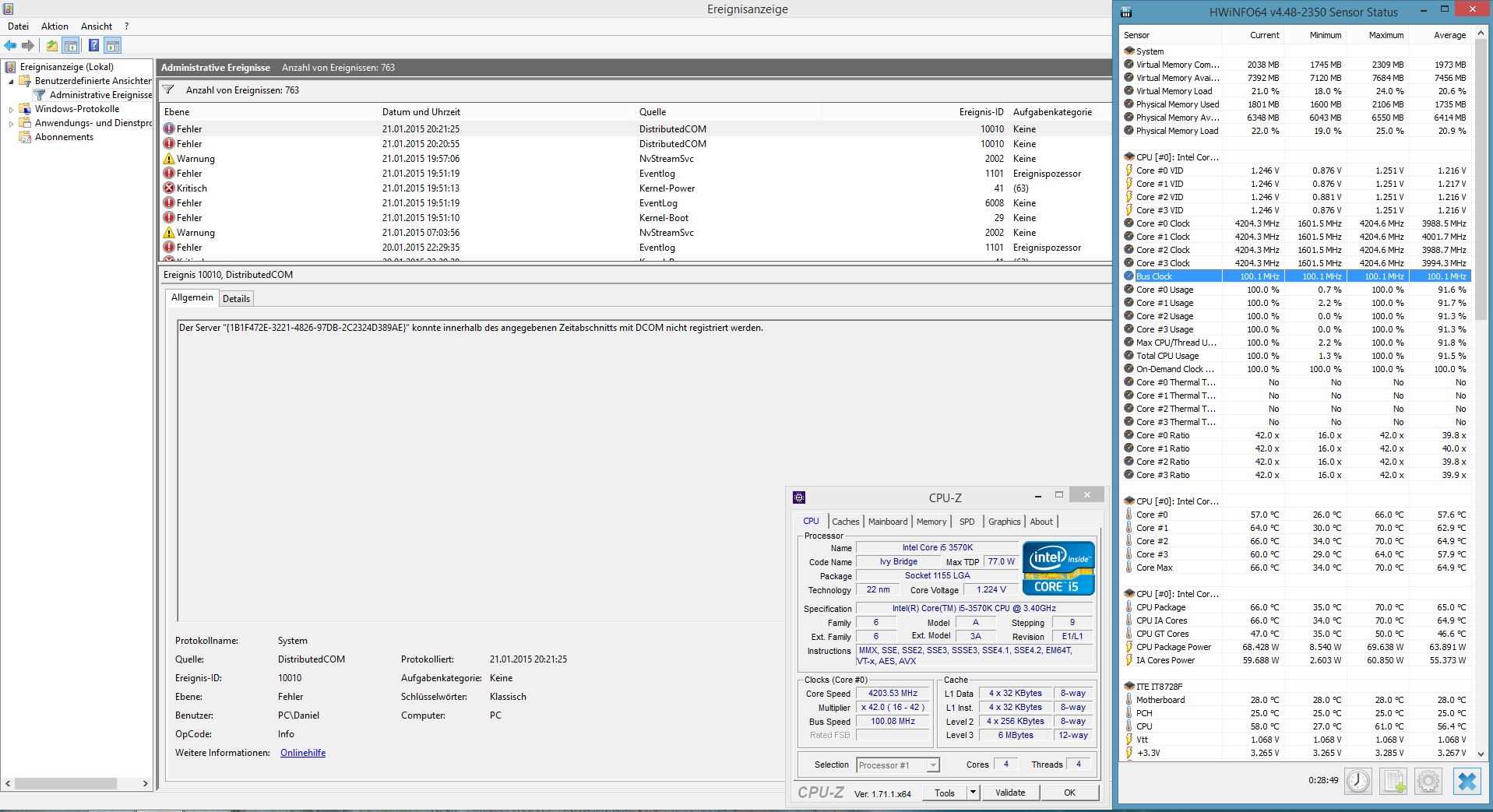Click the warning icon on the 19:57:06 row
Image resolution: width=1493 pixels, height=812 pixels.
tap(169, 159)
